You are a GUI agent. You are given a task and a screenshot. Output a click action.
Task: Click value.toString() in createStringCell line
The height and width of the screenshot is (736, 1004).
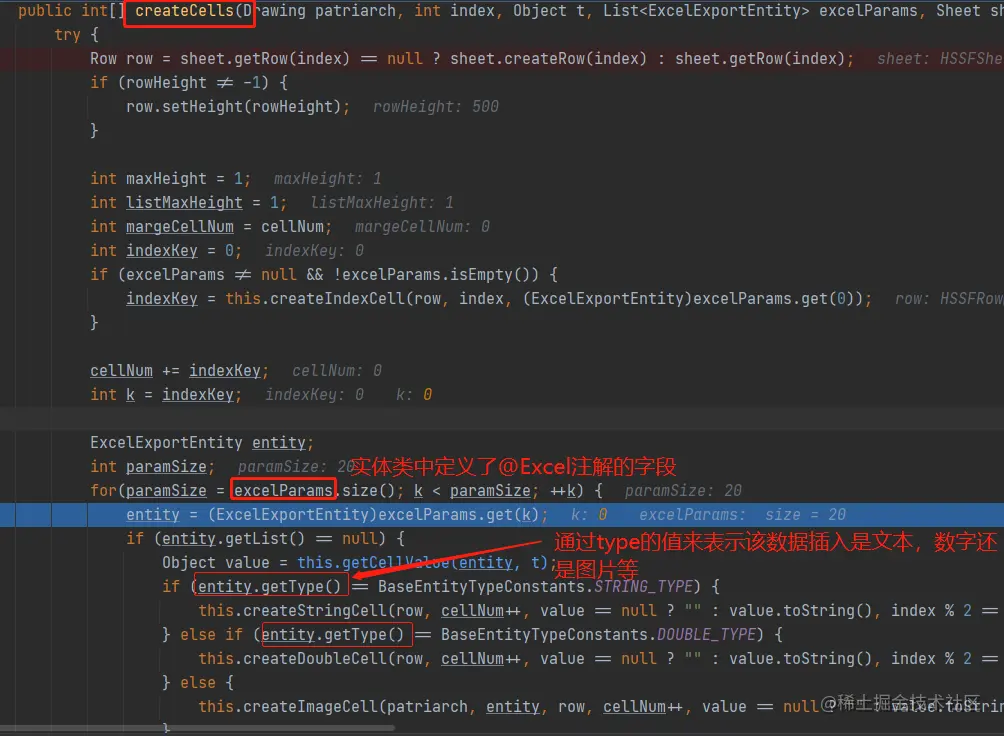pyautogui.click(x=800, y=611)
